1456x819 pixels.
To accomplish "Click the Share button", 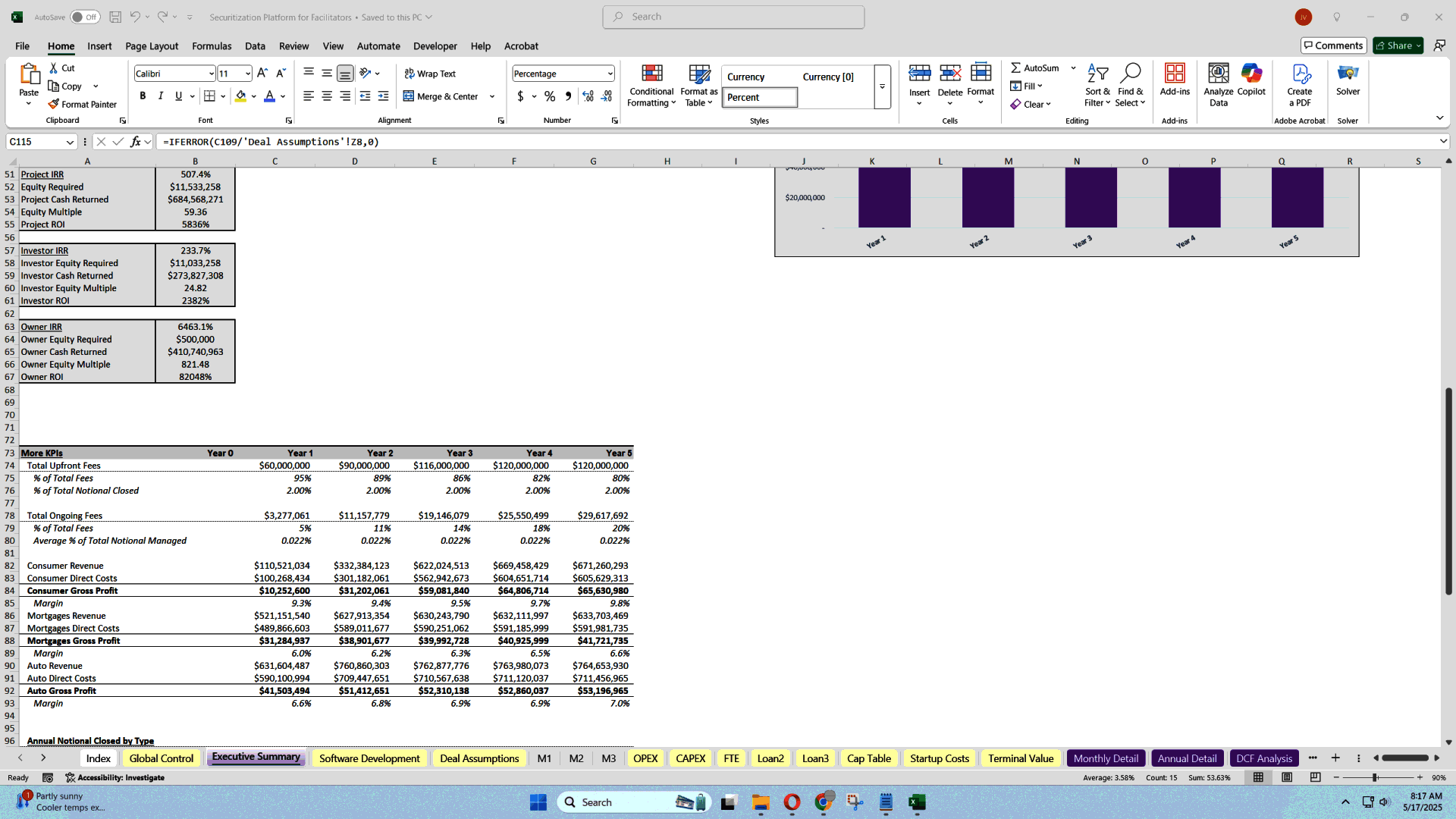I will (x=1398, y=45).
